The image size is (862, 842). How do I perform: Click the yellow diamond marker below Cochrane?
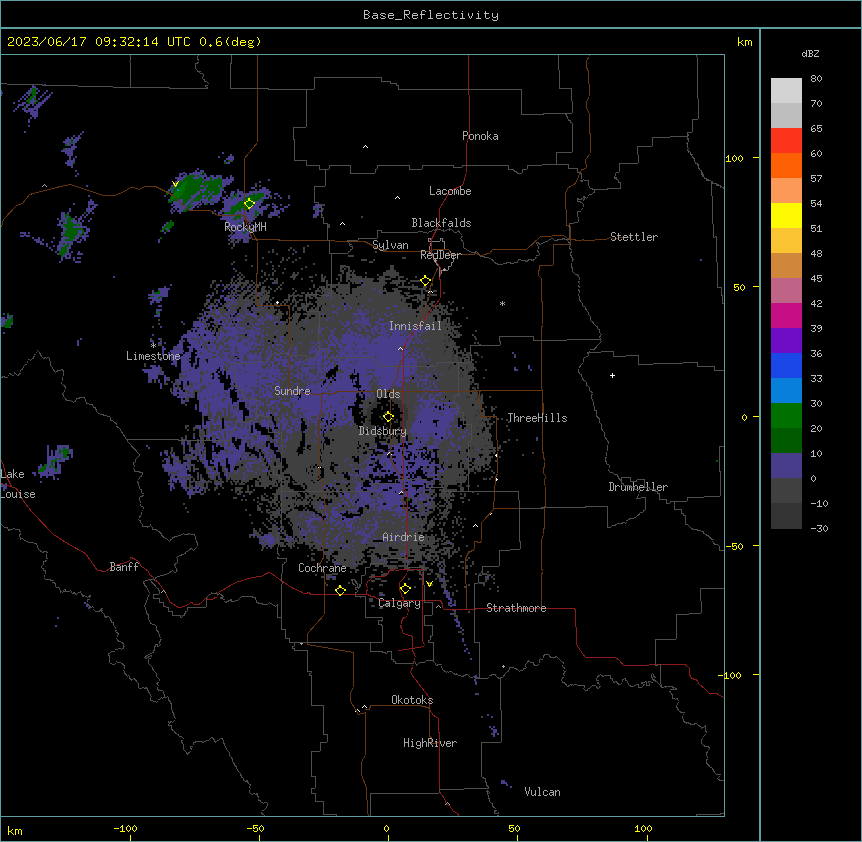pos(340,591)
